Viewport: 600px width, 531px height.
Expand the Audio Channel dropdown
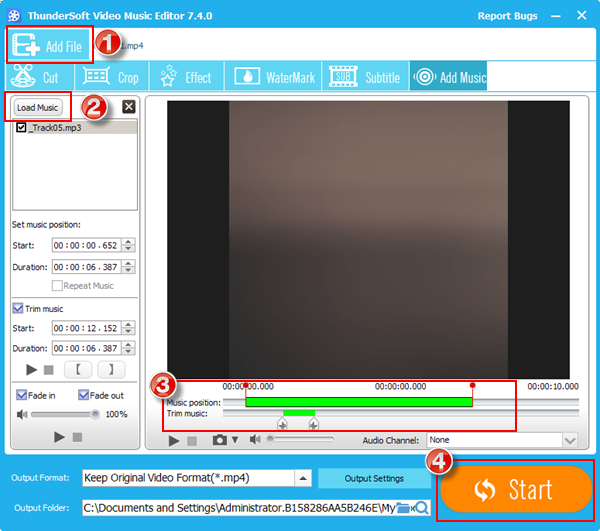pos(570,440)
